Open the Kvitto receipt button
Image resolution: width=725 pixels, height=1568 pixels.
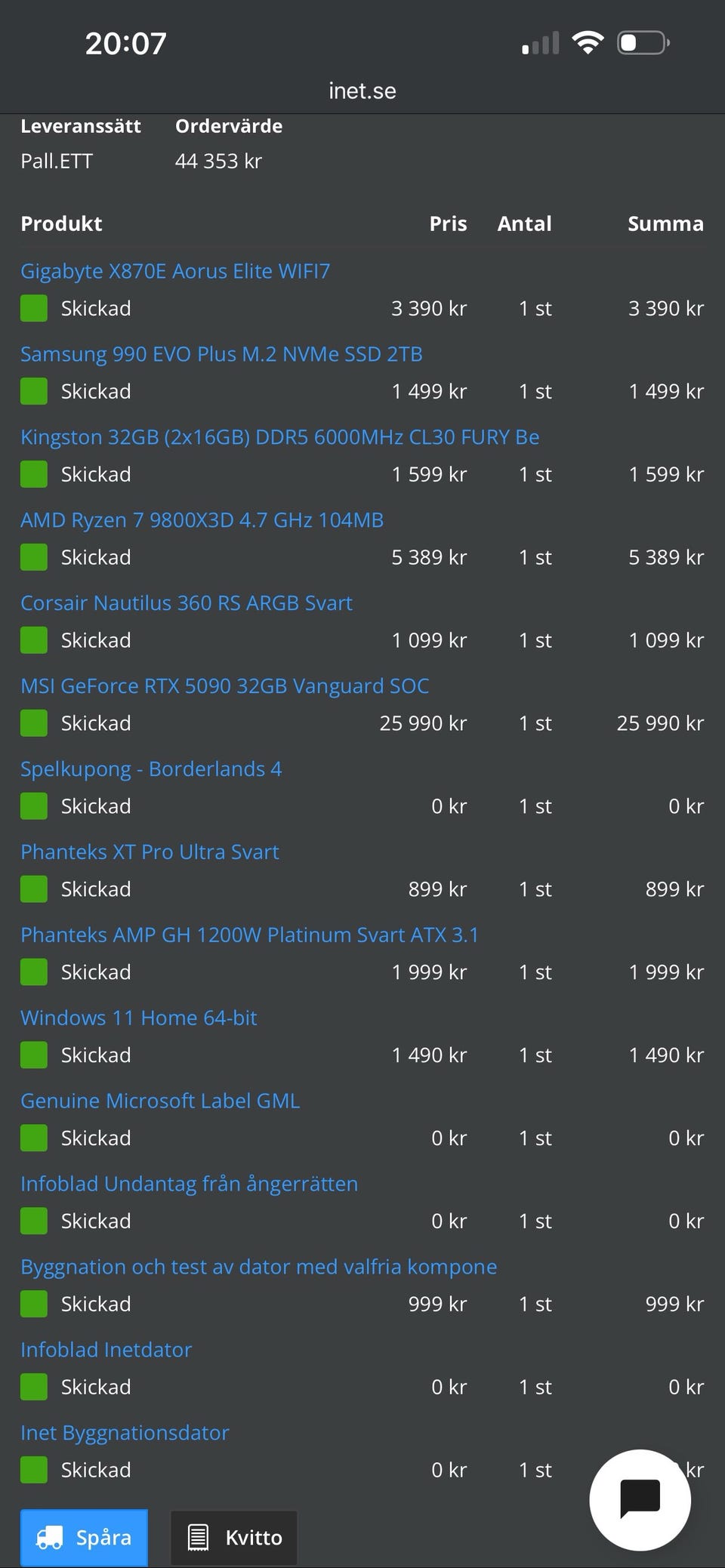click(x=234, y=1537)
